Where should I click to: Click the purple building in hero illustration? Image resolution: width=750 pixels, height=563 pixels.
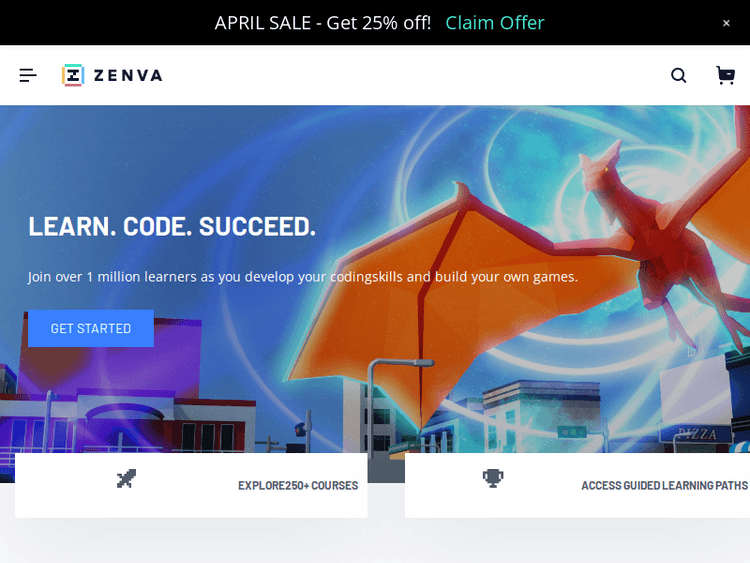pos(110,356)
